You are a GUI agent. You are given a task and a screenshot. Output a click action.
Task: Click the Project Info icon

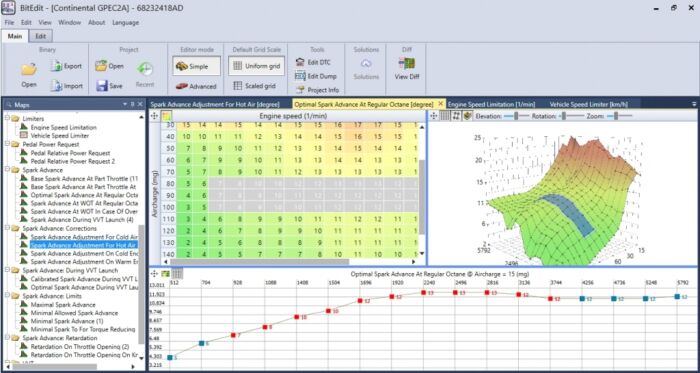coord(300,90)
